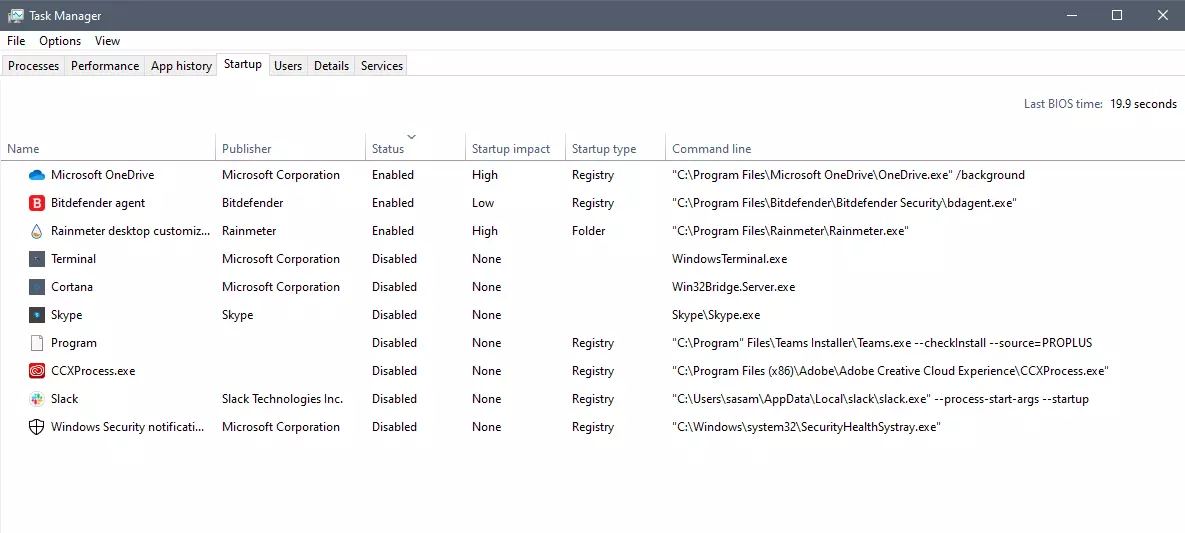Viewport: 1185px width, 533px height.
Task: Click the OneDrive.exe /background command line
Action: point(848,175)
